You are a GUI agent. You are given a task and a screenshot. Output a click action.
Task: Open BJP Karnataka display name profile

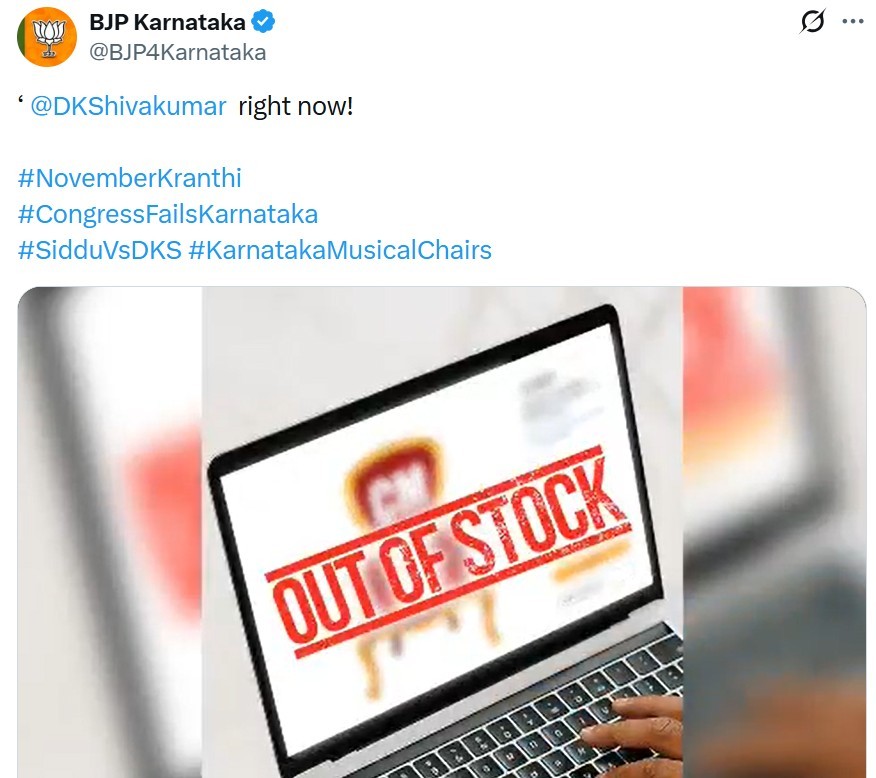(167, 22)
